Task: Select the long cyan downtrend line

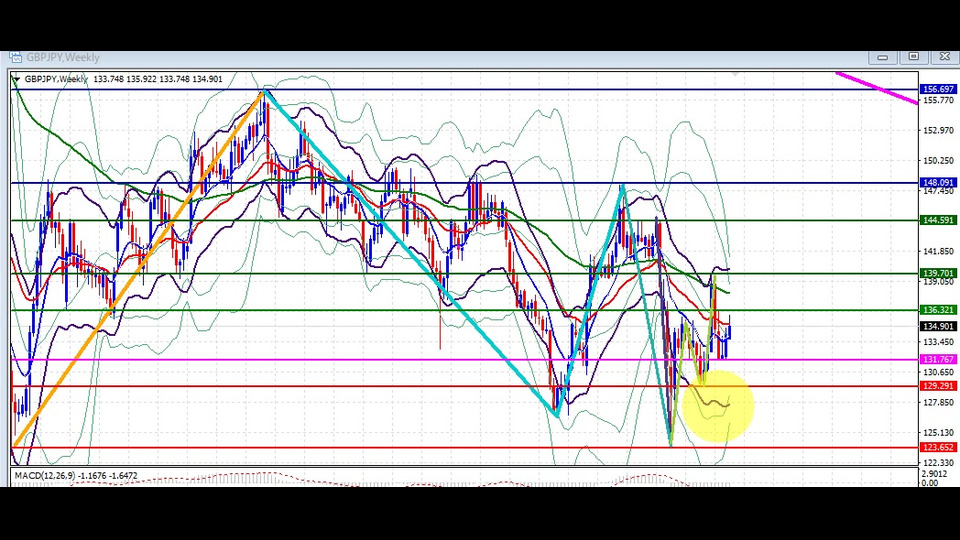Action: coord(410,253)
